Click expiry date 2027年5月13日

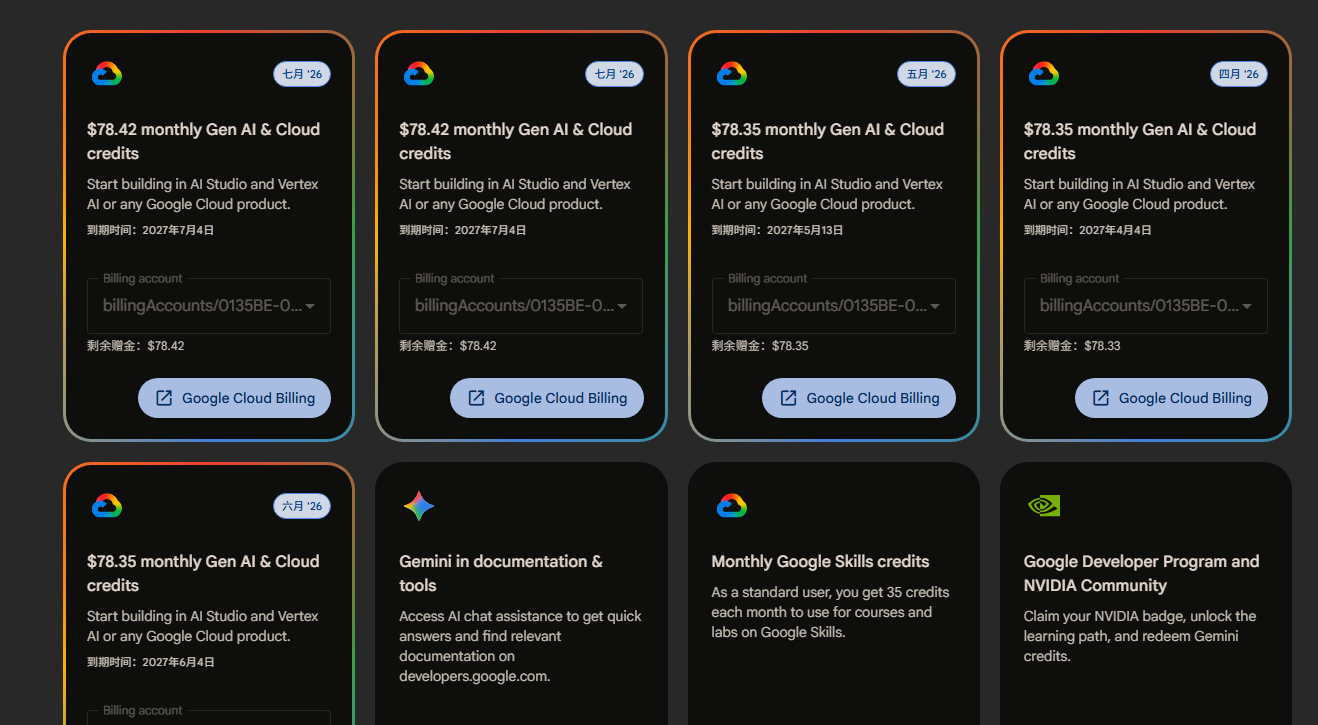coord(777,230)
